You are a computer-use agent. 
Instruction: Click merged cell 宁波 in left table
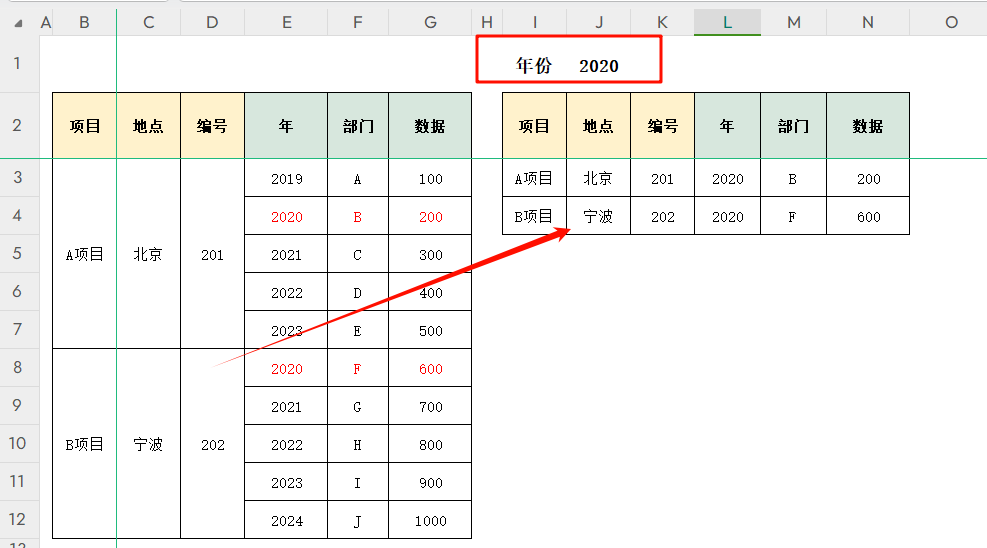pyautogui.click(x=149, y=444)
